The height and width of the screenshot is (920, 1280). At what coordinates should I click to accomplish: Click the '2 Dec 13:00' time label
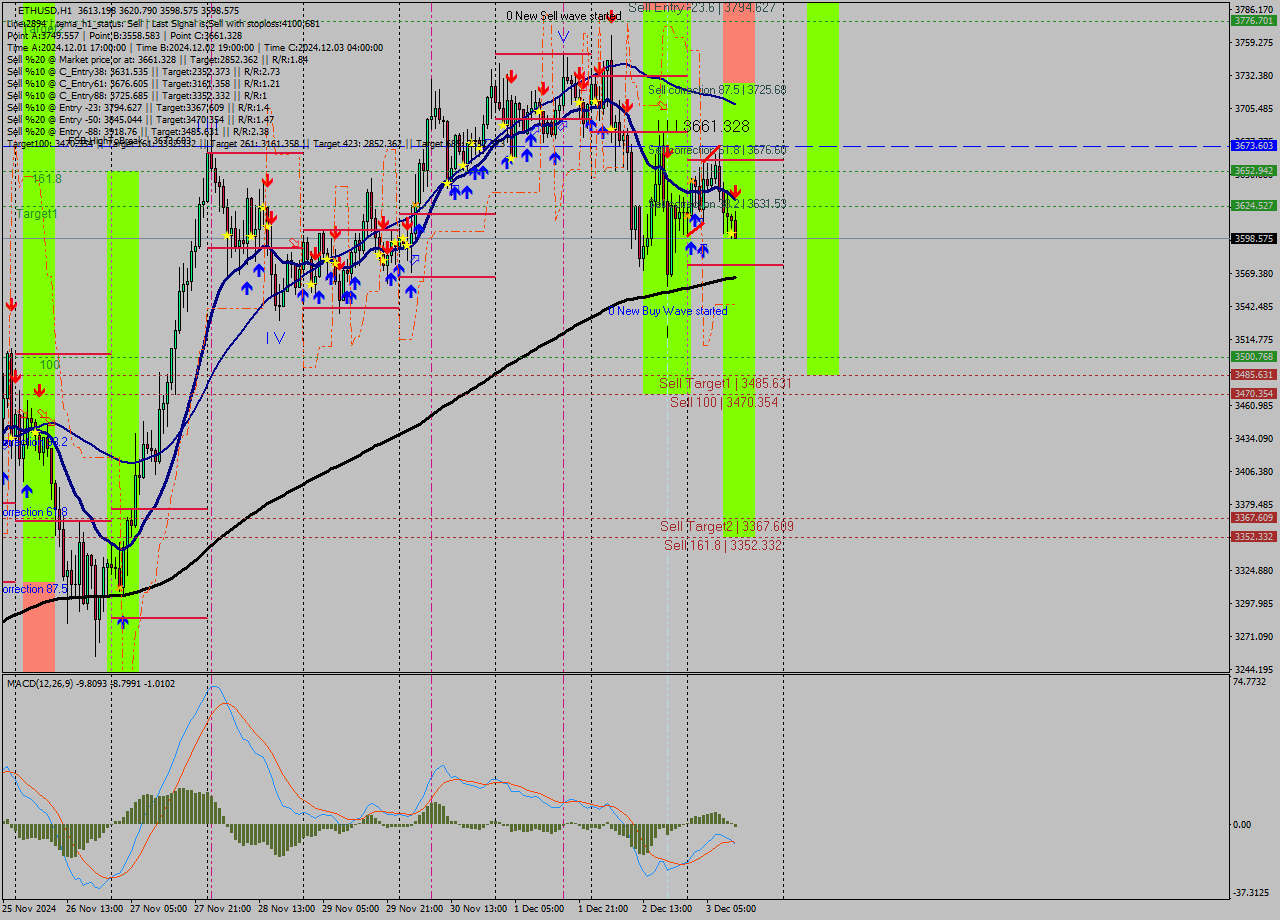[667, 909]
